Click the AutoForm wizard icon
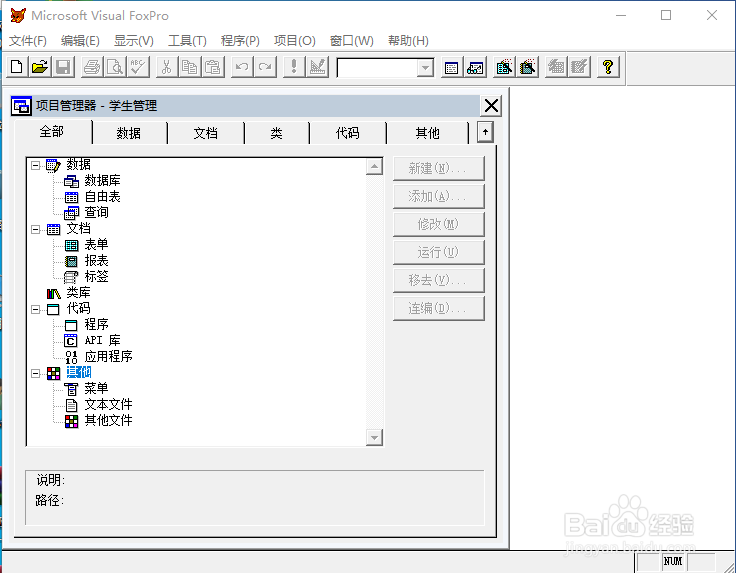The height and width of the screenshot is (573, 736). click(x=556, y=67)
